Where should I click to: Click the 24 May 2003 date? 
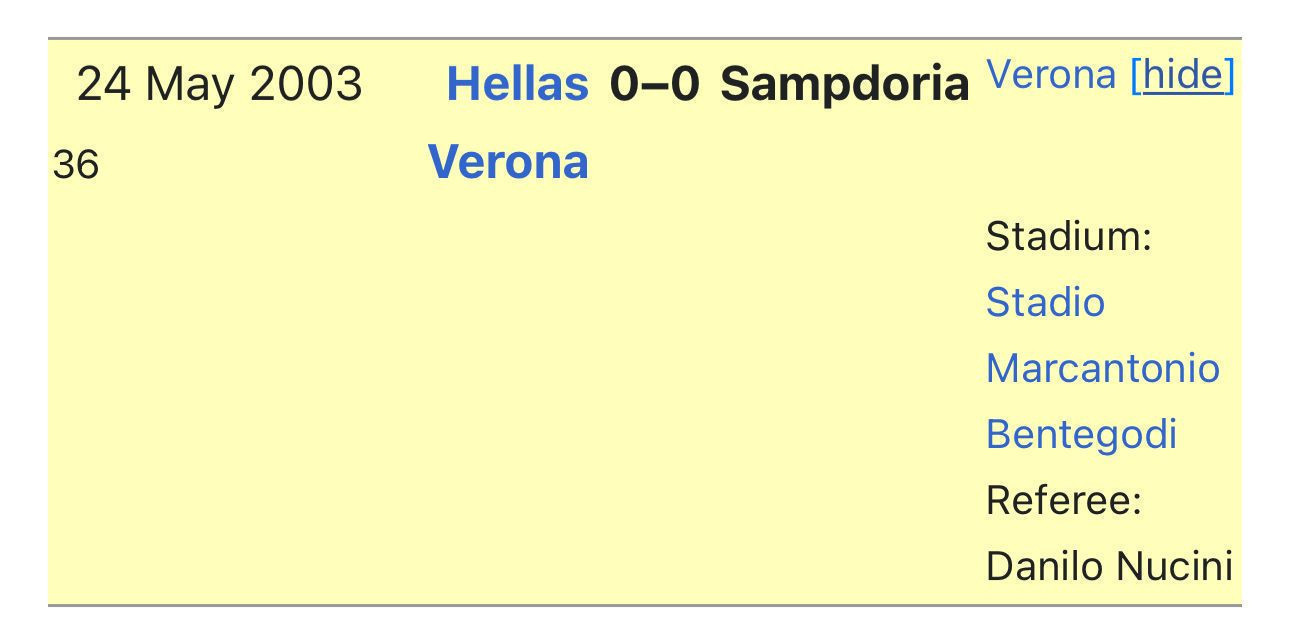(x=219, y=84)
